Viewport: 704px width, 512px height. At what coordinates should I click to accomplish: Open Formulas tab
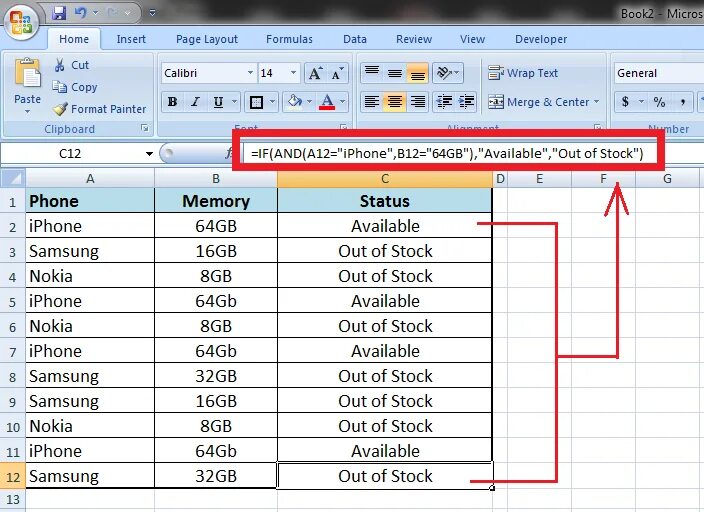(x=289, y=39)
